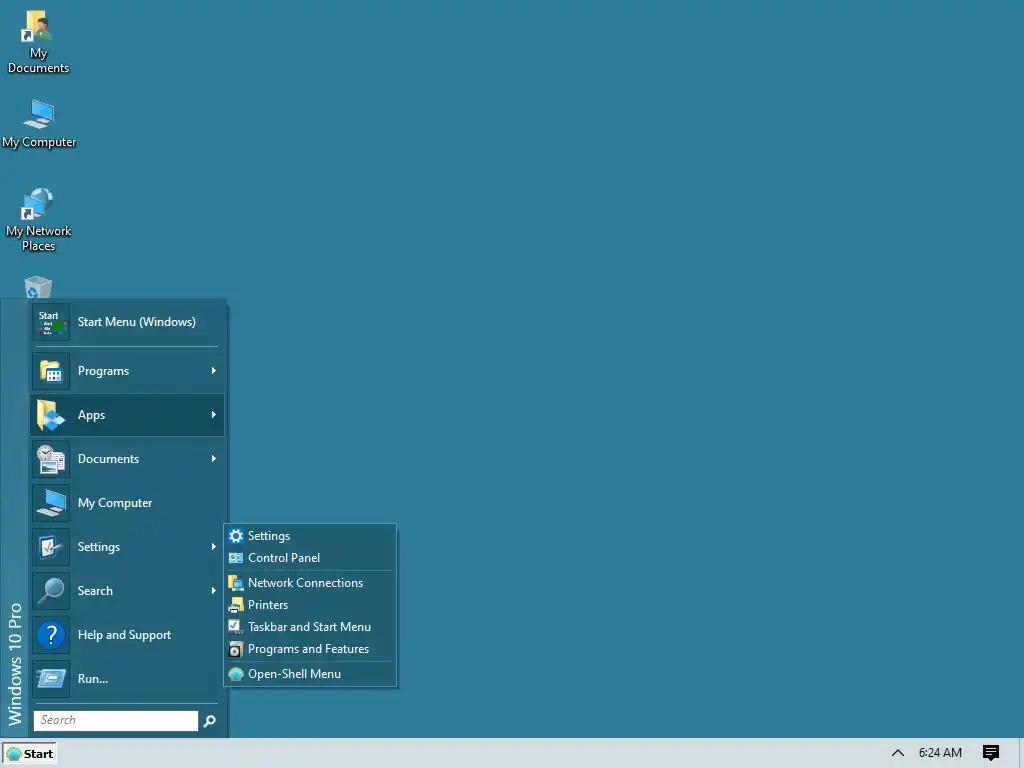Viewport: 1024px width, 768px height.
Task: Open Network Connections
Action: 310,583
